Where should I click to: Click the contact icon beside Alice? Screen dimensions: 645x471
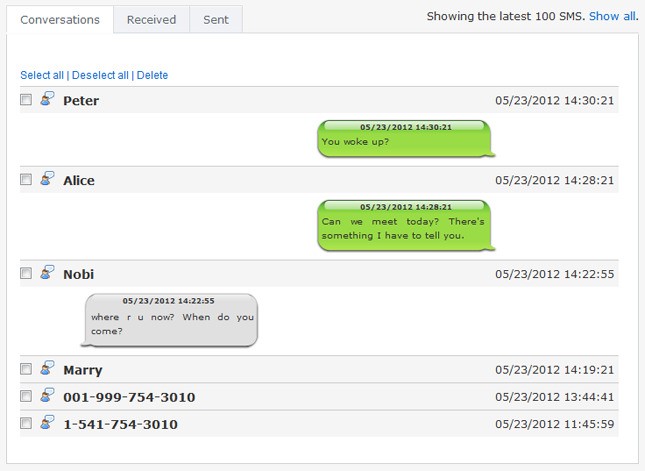coord(46,179)
